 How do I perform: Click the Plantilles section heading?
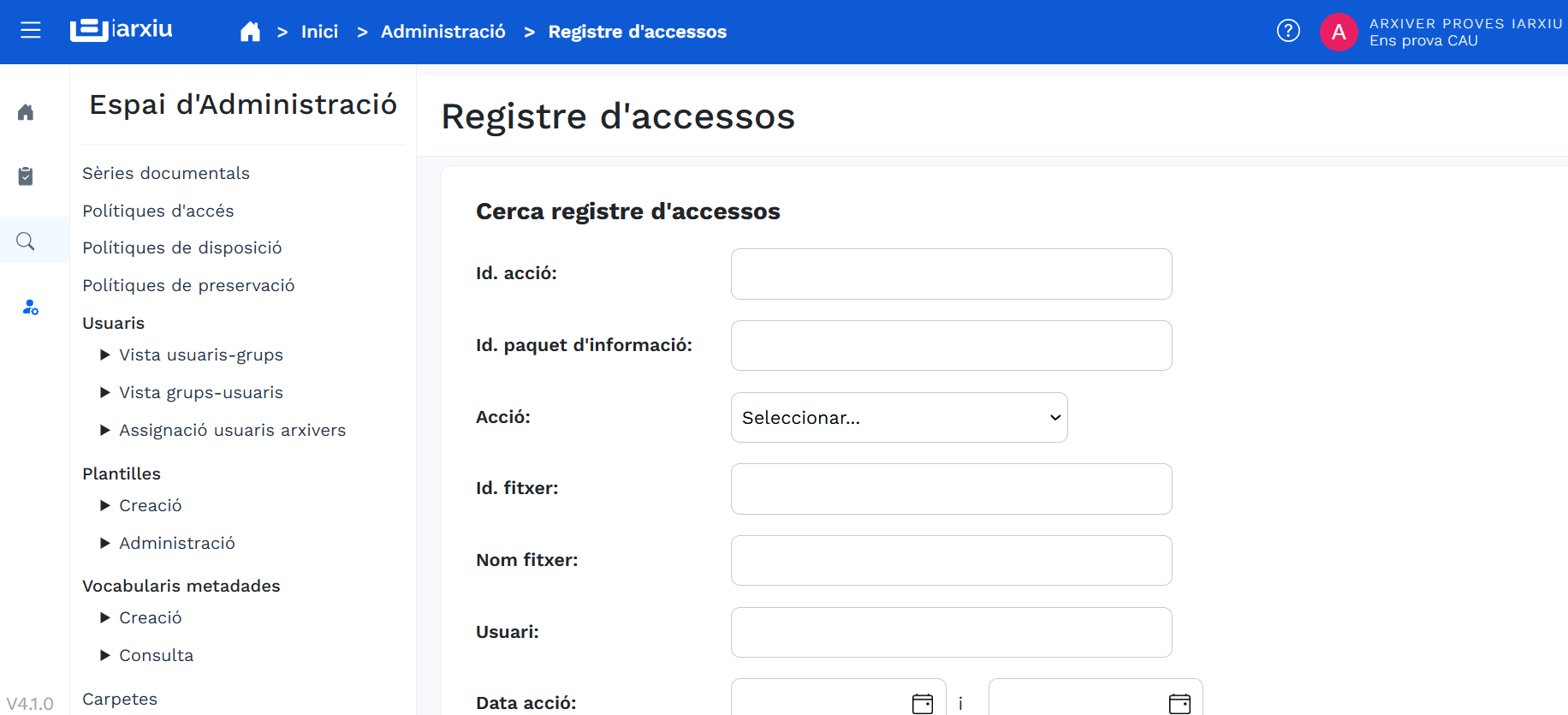122,474
